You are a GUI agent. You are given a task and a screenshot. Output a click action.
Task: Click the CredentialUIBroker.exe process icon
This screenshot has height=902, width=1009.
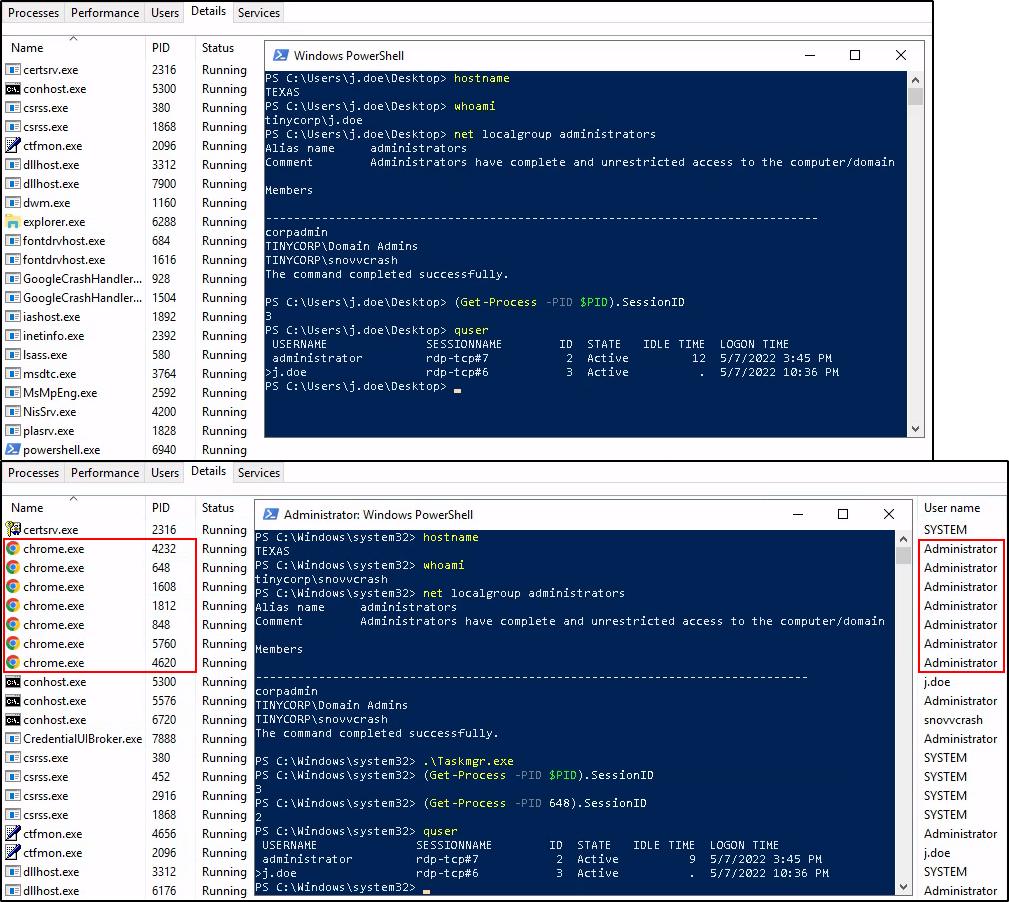pos(13,739)
